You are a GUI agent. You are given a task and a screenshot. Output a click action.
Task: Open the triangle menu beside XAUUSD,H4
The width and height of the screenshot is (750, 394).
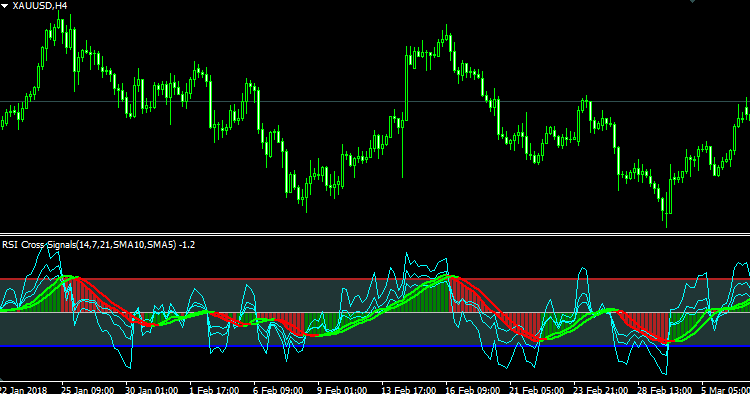(x=4, y=6)
